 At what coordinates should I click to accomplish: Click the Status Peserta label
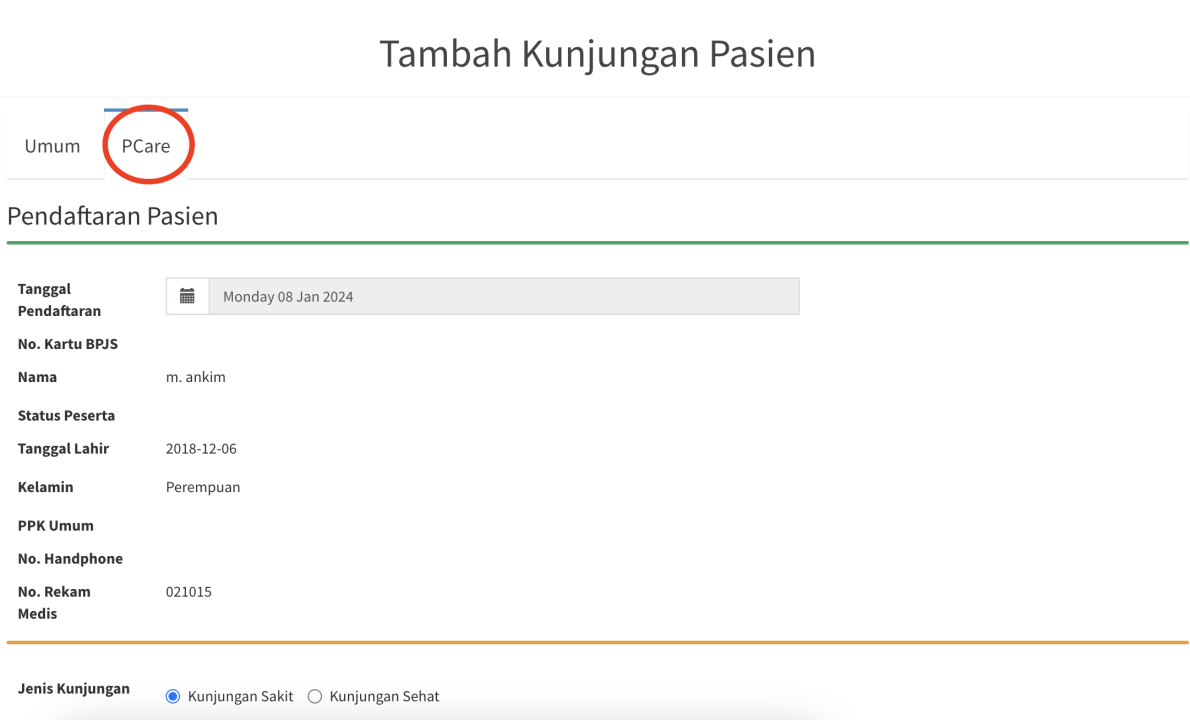66,415
